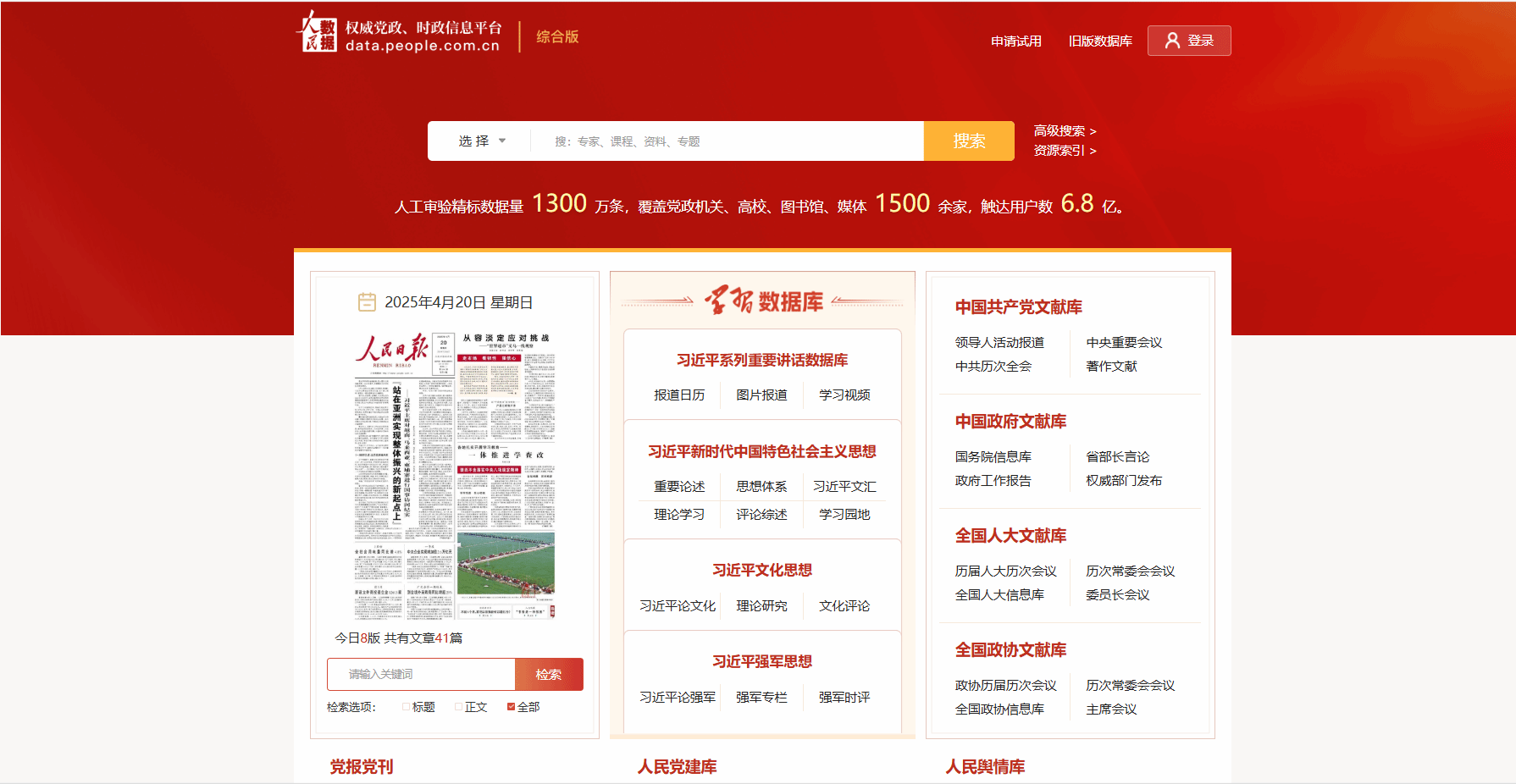
Task: Open 中国共产党文献库 heading
Action: point(1019,307)
